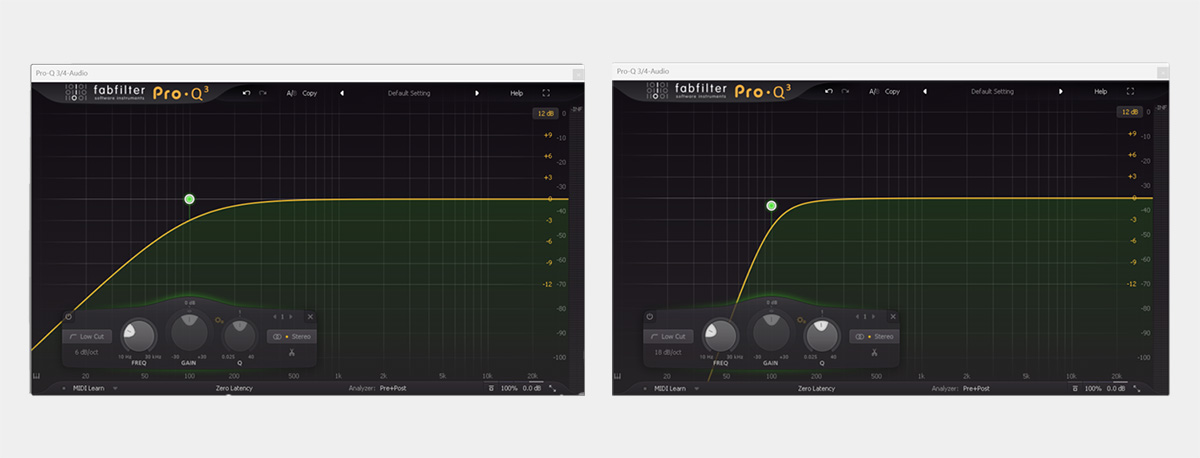Click FREQ knob in left window

pos(139,337)
